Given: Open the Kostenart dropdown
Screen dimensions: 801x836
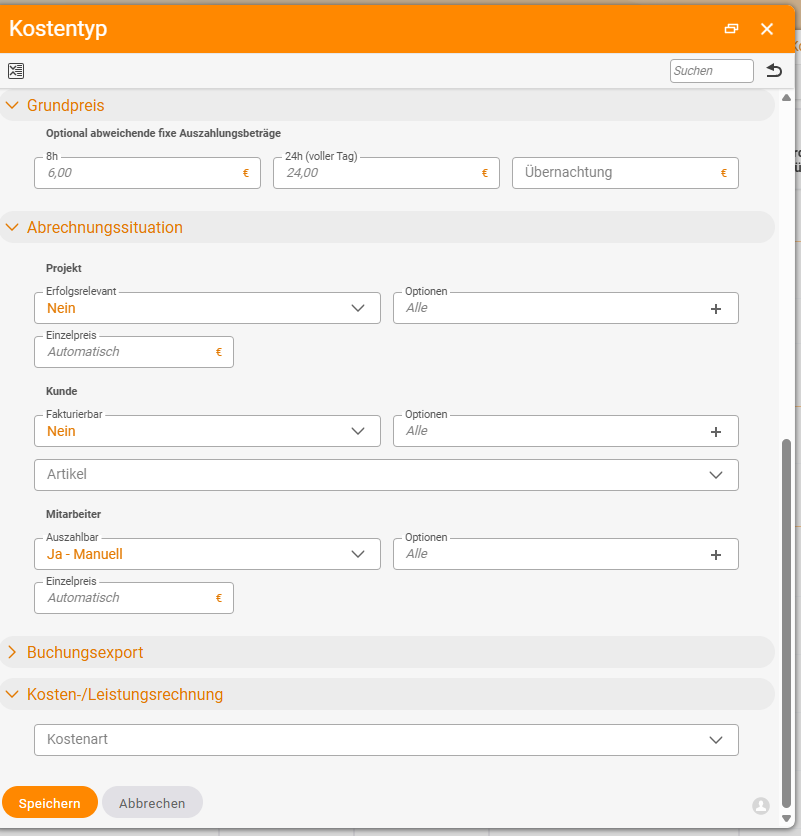Looking at the screenshot, I should point(386,740).
